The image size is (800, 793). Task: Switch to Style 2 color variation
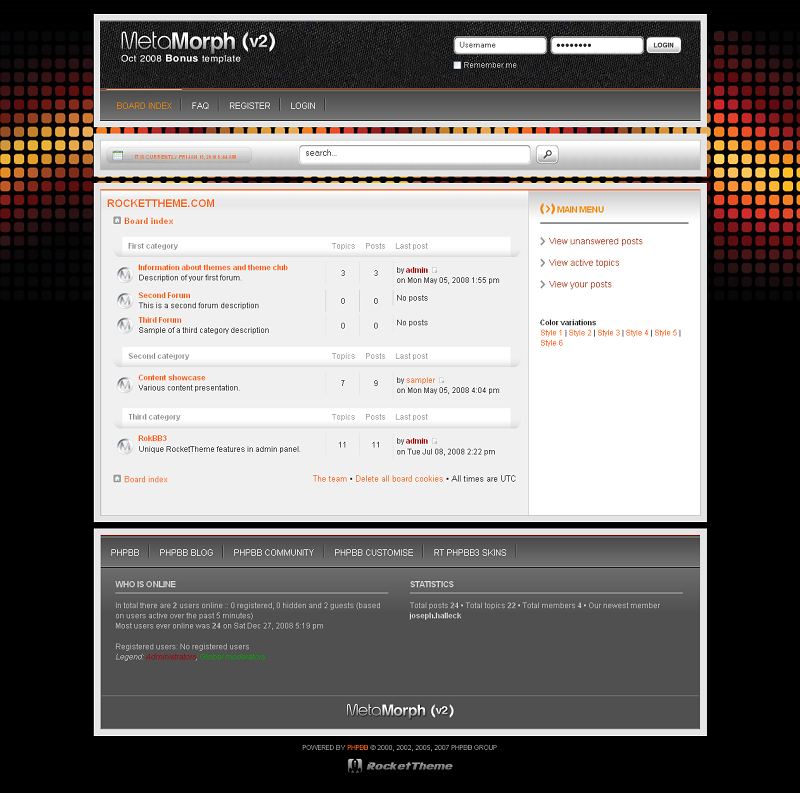point(580,333)
